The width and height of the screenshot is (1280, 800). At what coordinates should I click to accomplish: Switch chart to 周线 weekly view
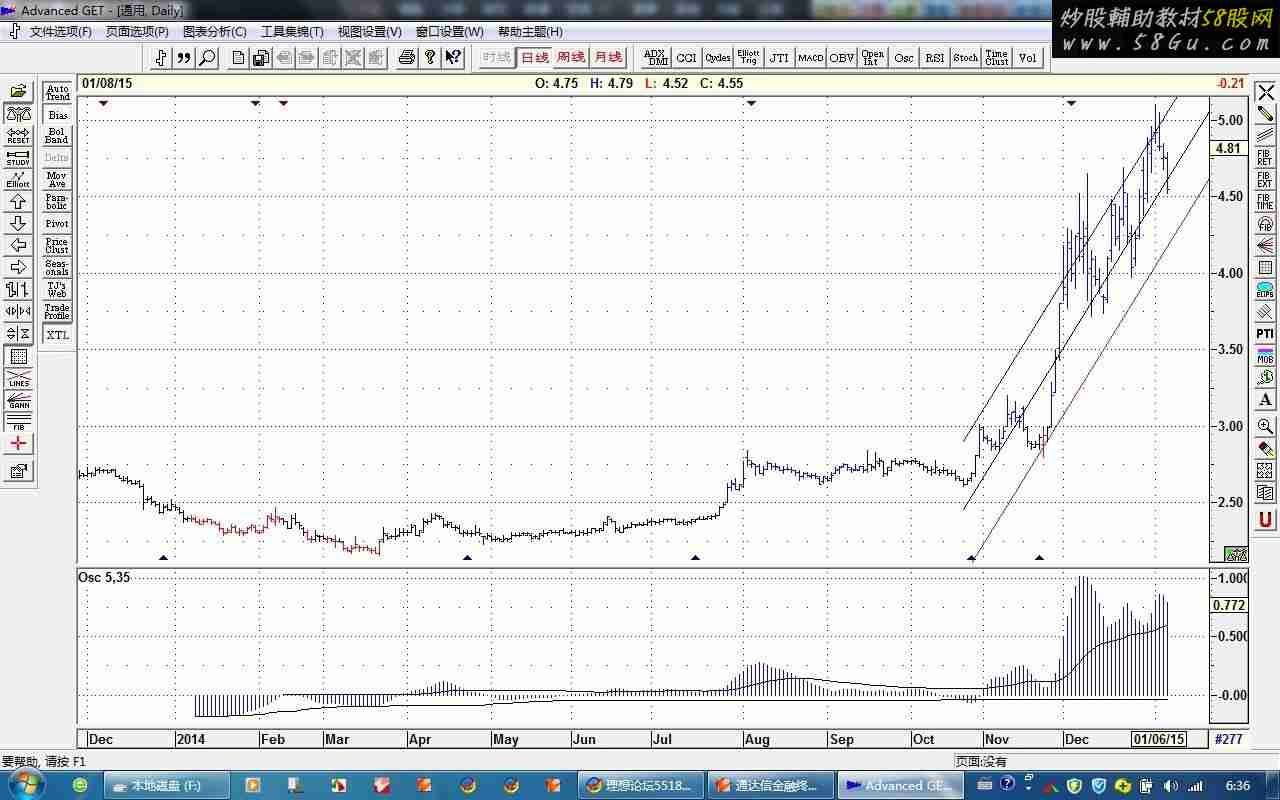click(x=571, y=57)
